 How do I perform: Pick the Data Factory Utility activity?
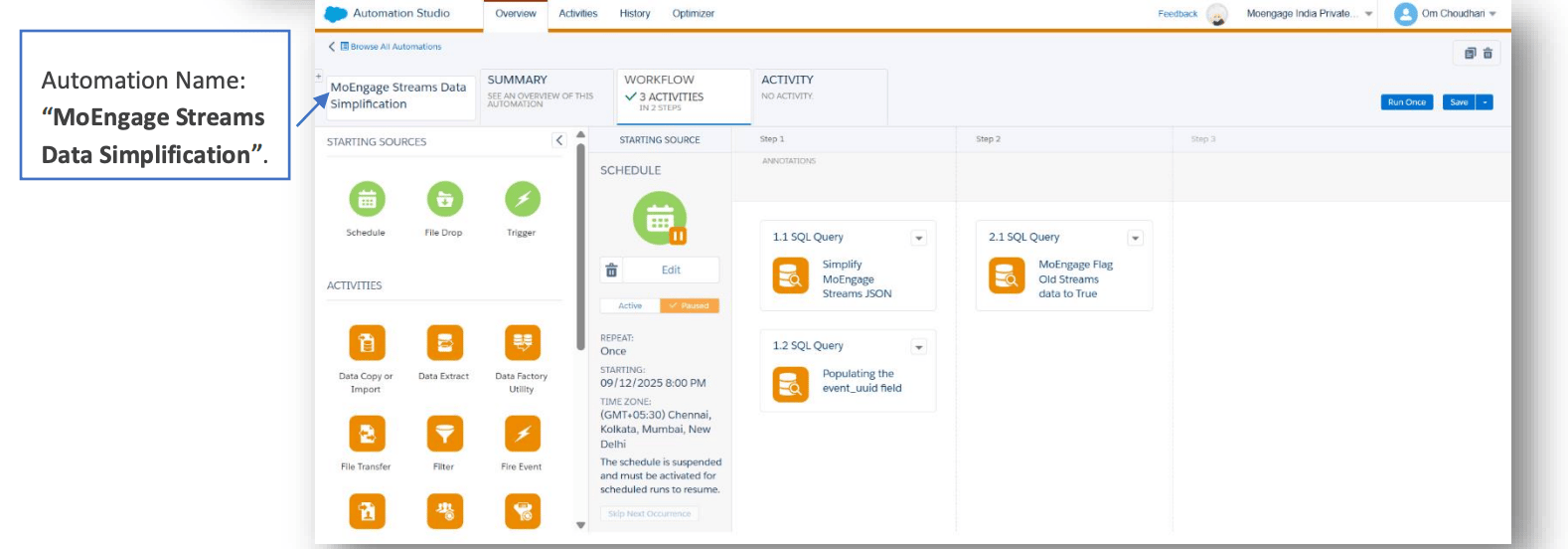tap(522, 343)
